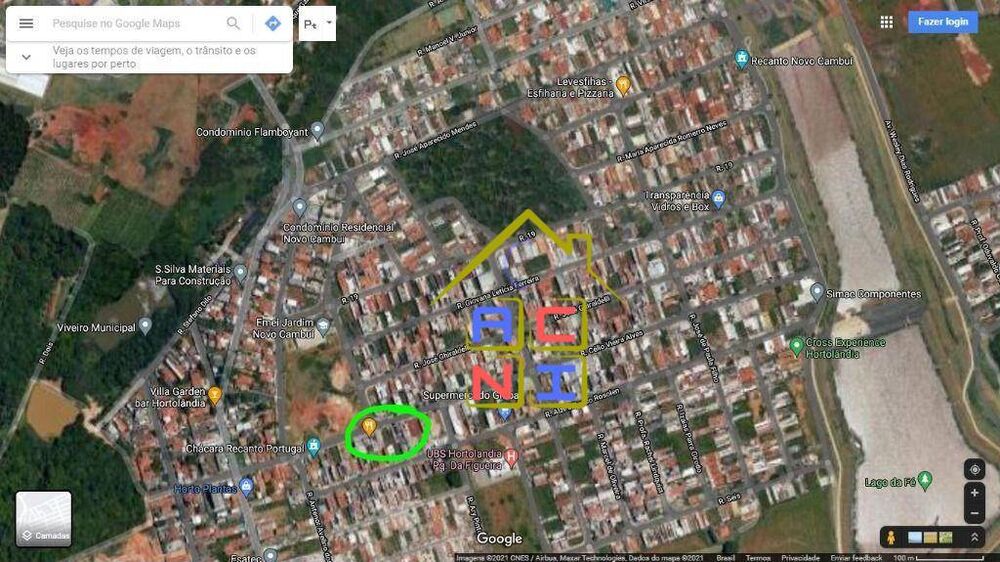This screenshot has height=562, width=1000.
Task: Open the Privacidade link
Action: pyautogui.click(x=800, y=558)
